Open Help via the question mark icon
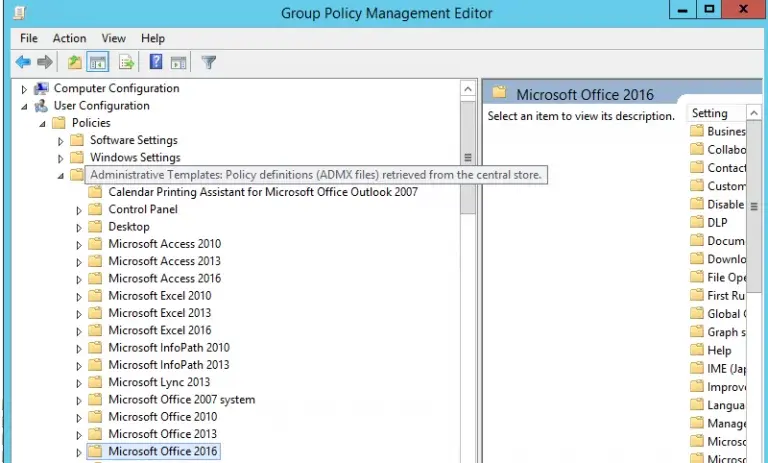The width and height of the screenshot is (768, 463). (x=156, y=62)
